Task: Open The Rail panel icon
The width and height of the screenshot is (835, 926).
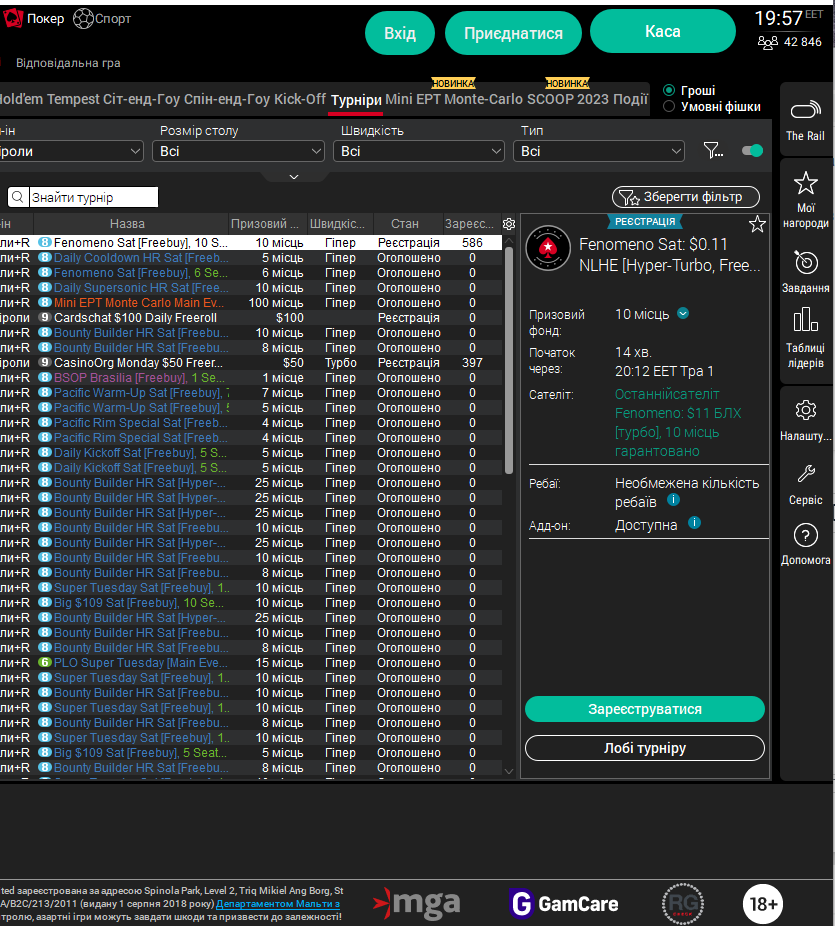Action: pos(805,110)
